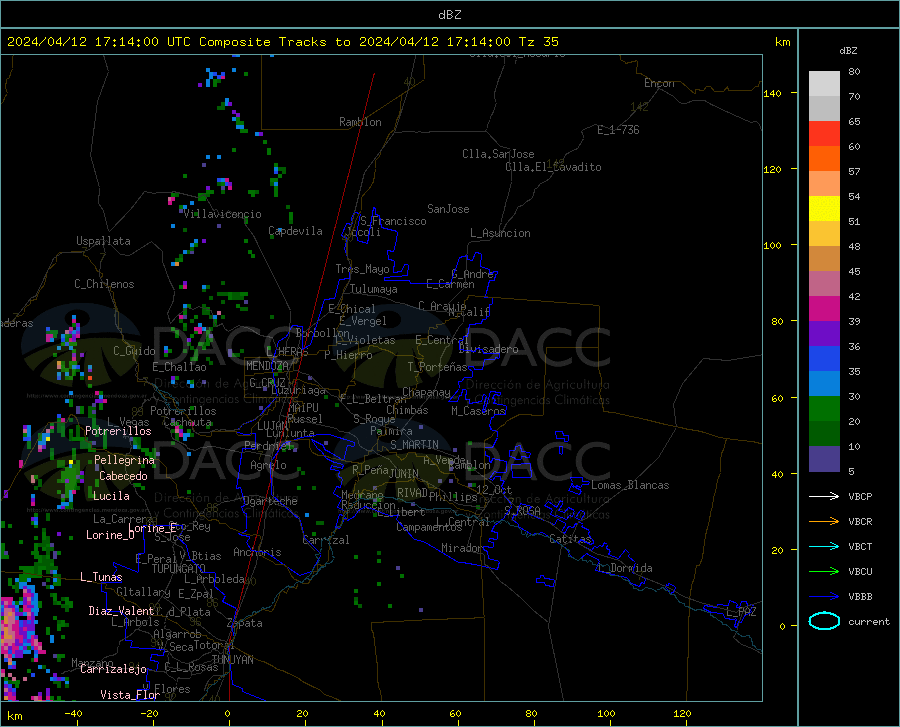
Task: Select the bright green 30 dBZ swatch
Action: point(824,408)
